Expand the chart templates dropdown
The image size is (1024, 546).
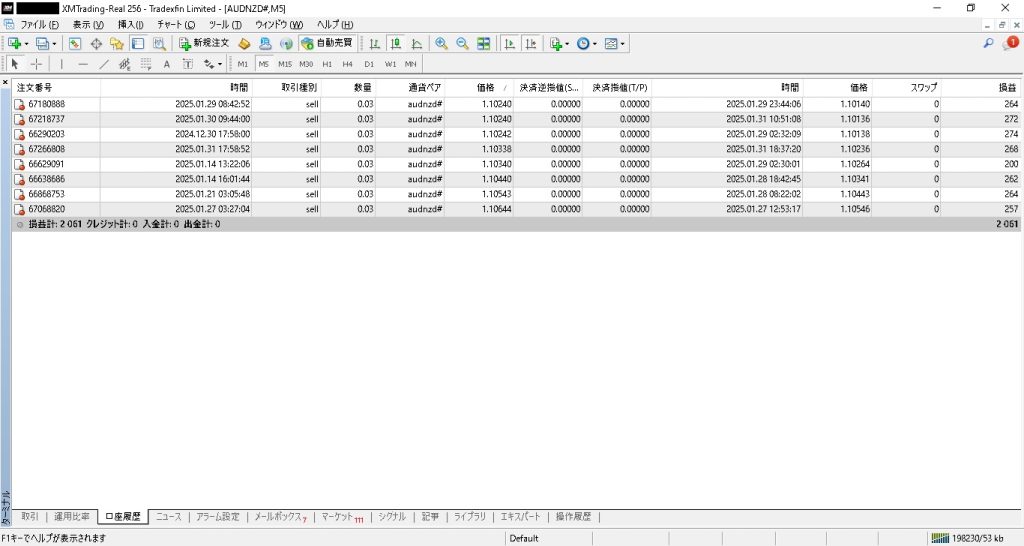tap(623, 44)
